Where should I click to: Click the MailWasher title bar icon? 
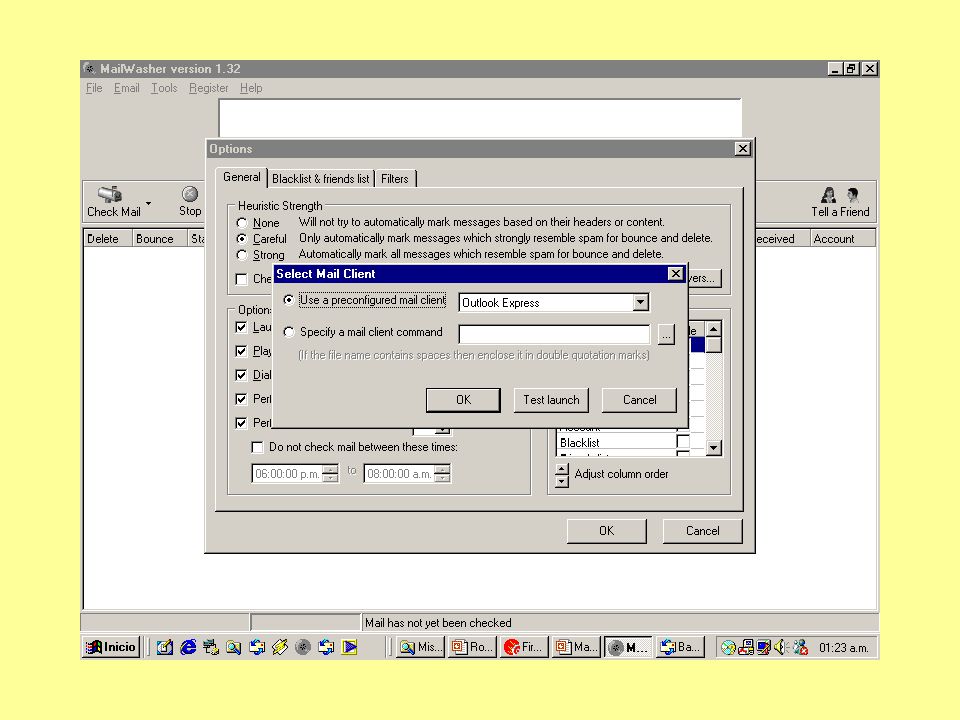[89, 69]
